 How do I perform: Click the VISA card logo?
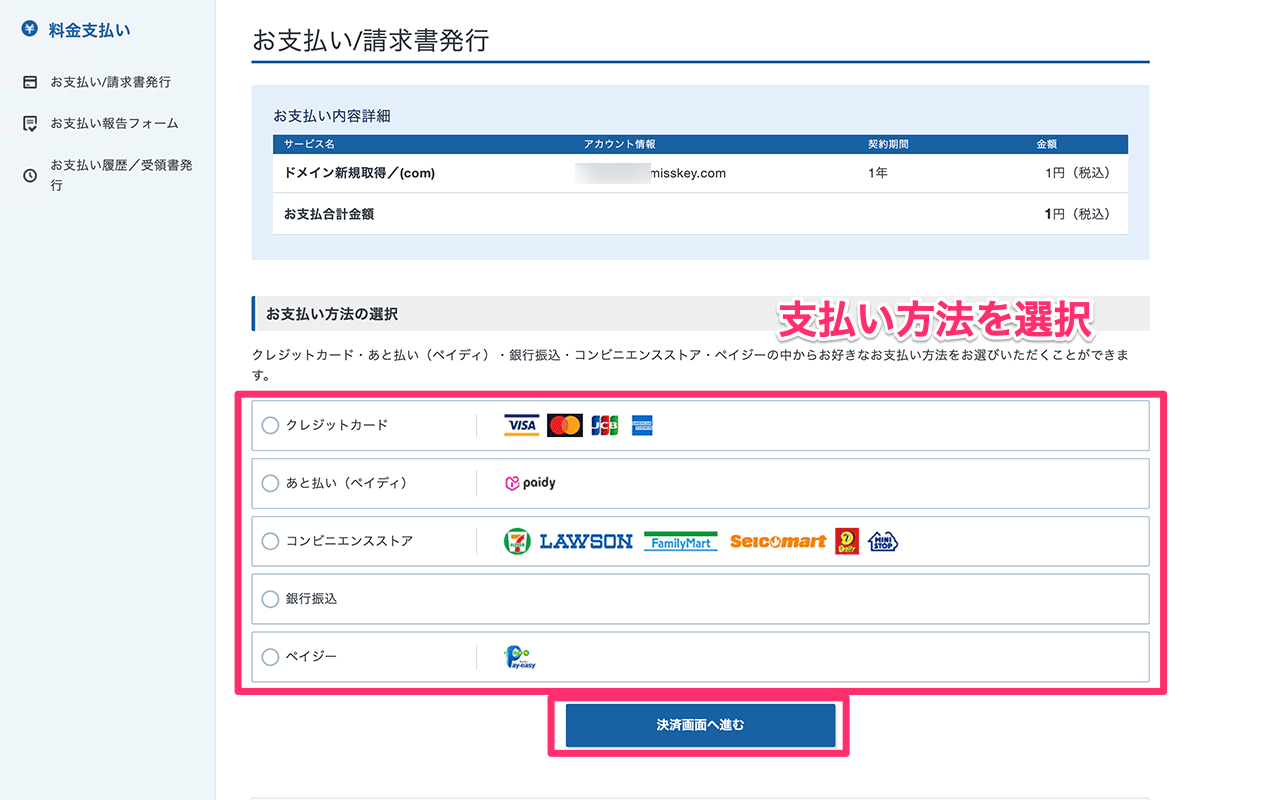pyautogui.click(x=521, y=426)
